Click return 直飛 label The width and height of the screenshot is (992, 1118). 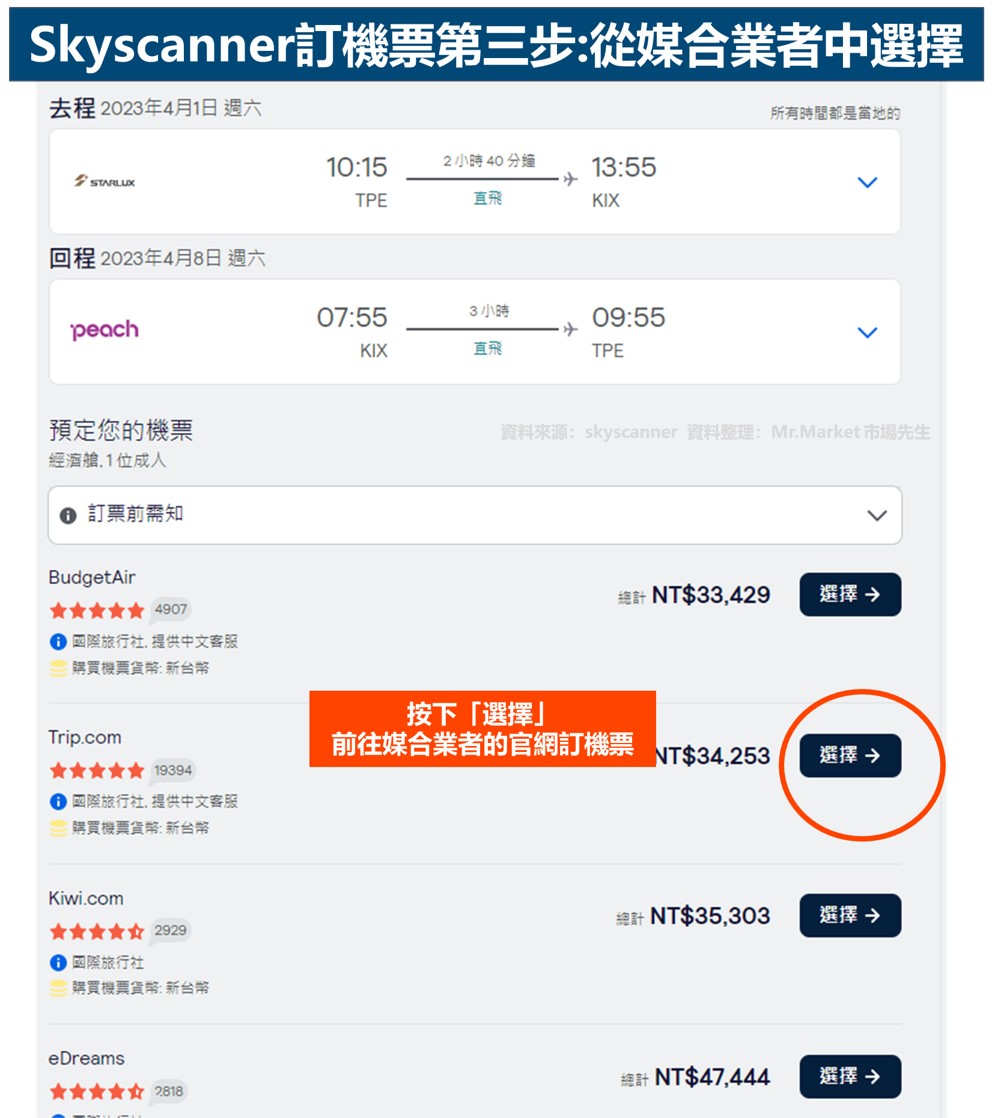tap(488, 348)
